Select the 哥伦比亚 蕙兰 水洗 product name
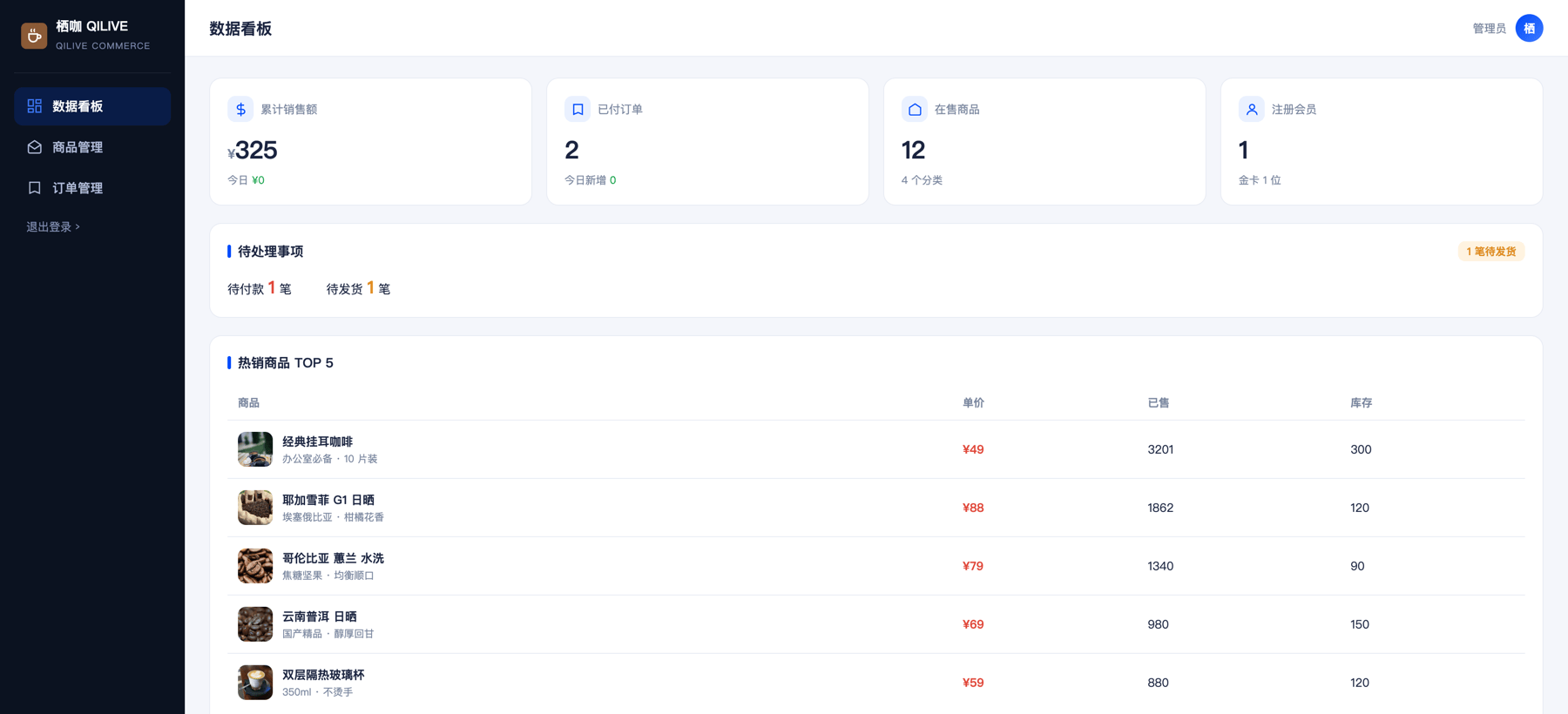 (x=333, y=558)
